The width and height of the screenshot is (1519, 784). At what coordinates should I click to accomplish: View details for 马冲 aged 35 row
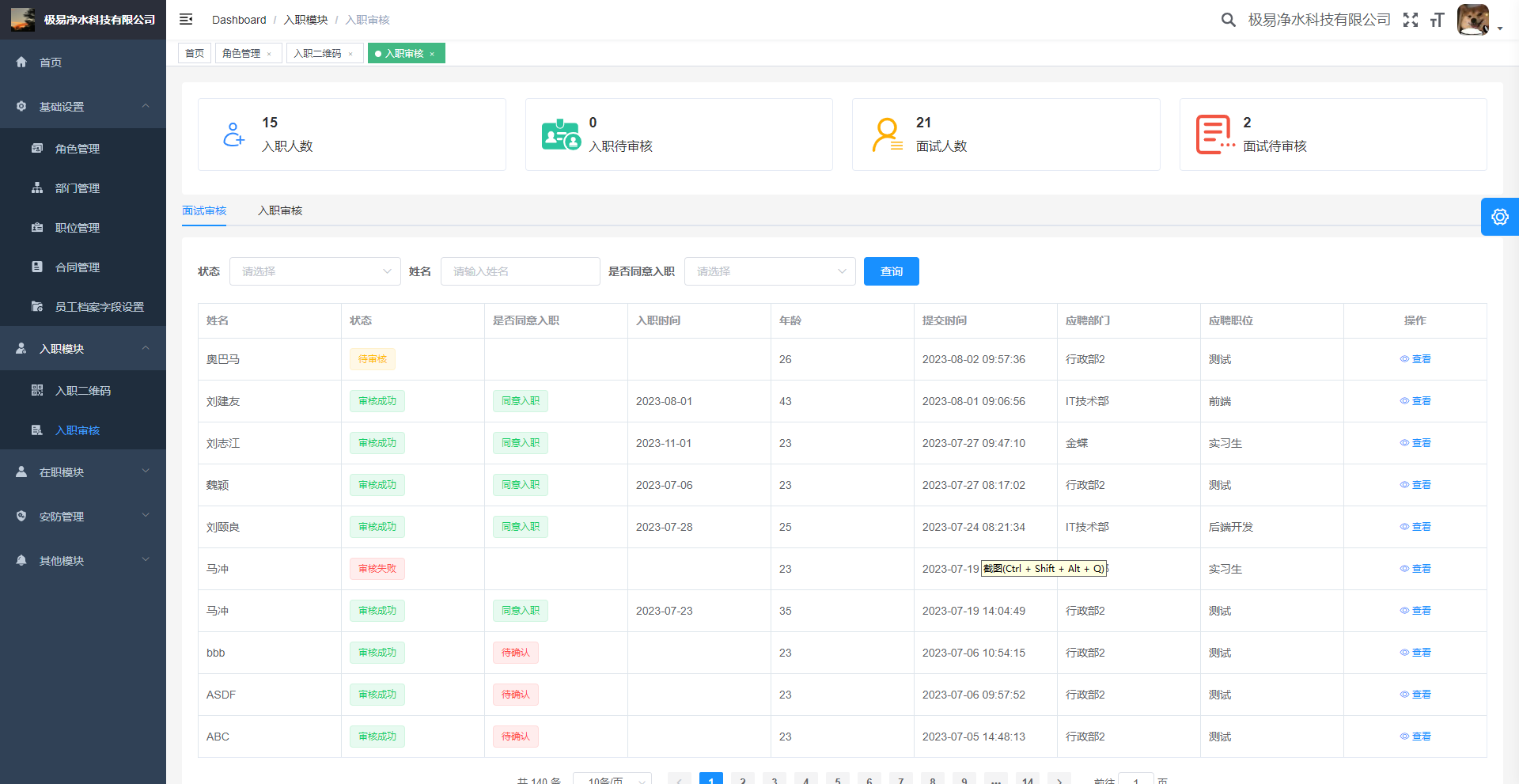(1415, 611)
